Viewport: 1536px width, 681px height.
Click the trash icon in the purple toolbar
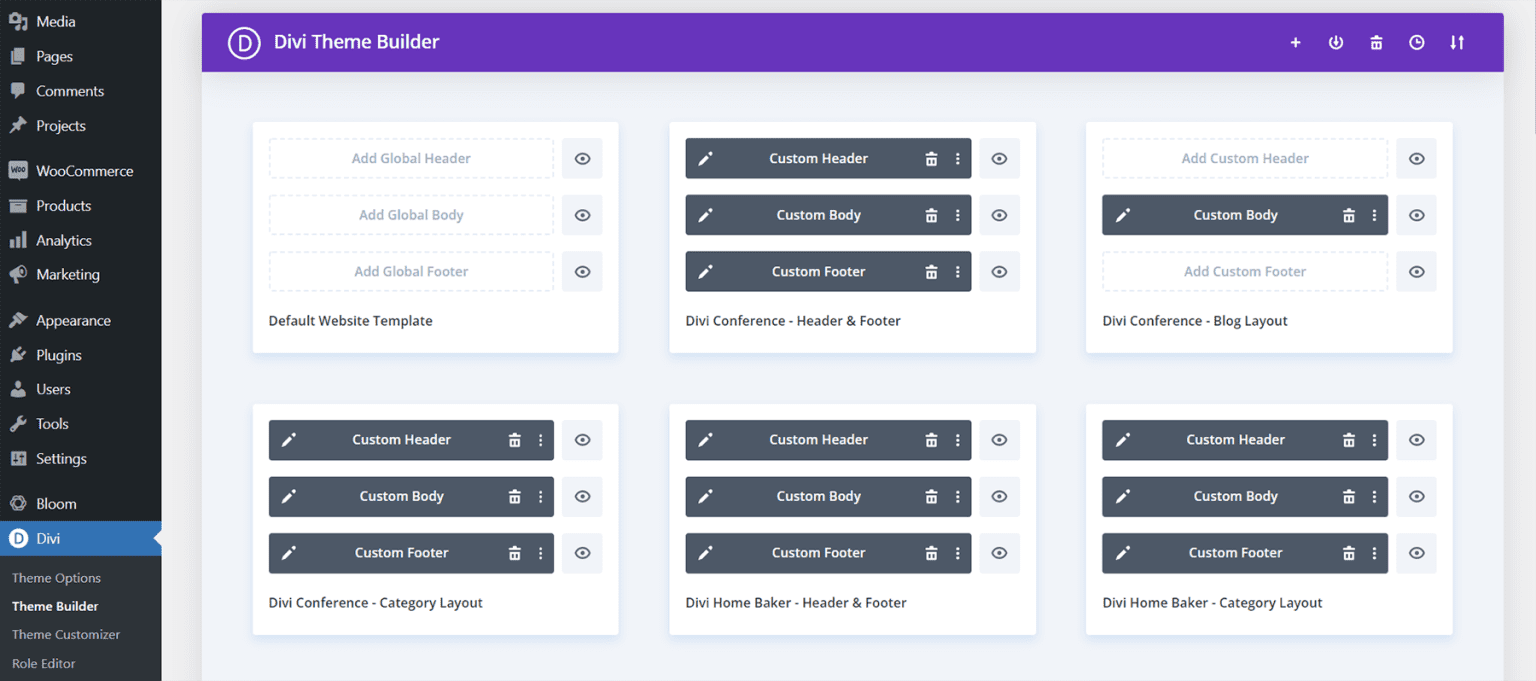coord(1376,42)
